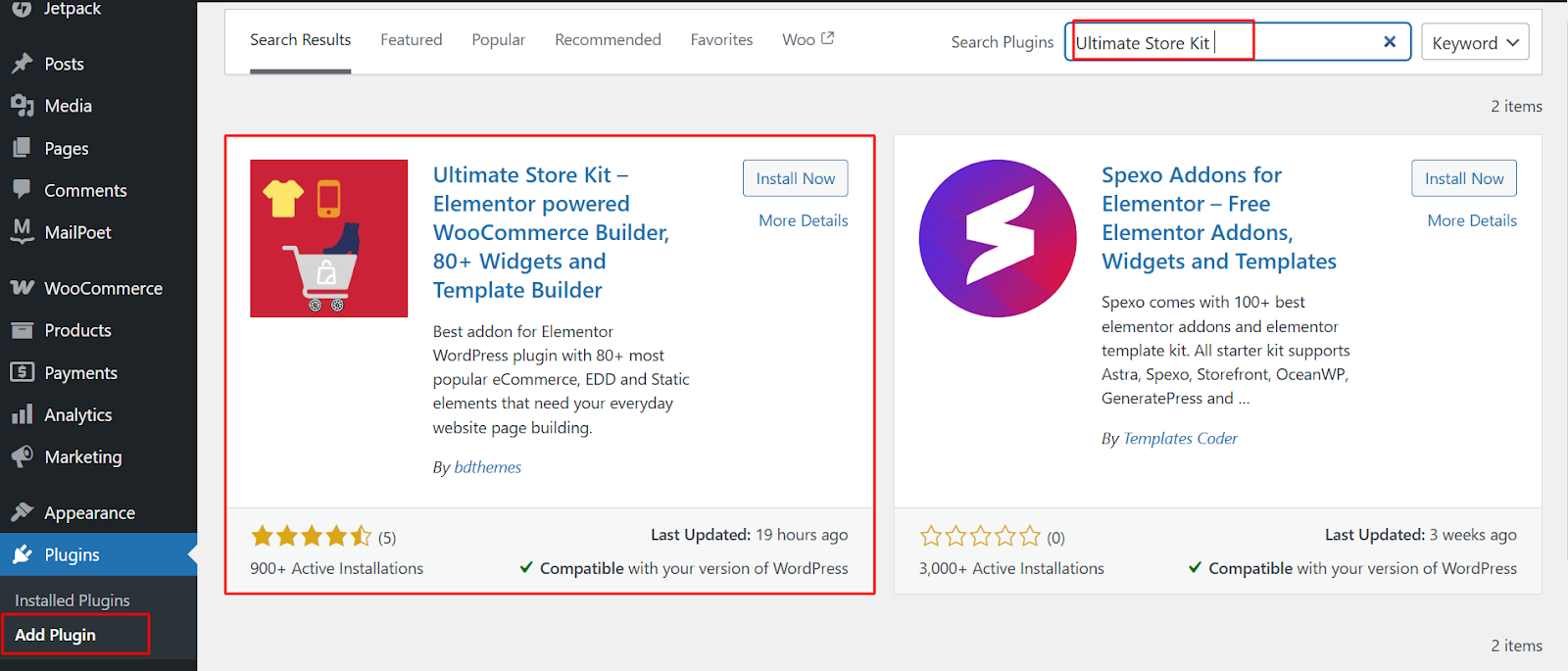Click the "Last Updated: 3 weeks ago" text

click(1421, 535)
